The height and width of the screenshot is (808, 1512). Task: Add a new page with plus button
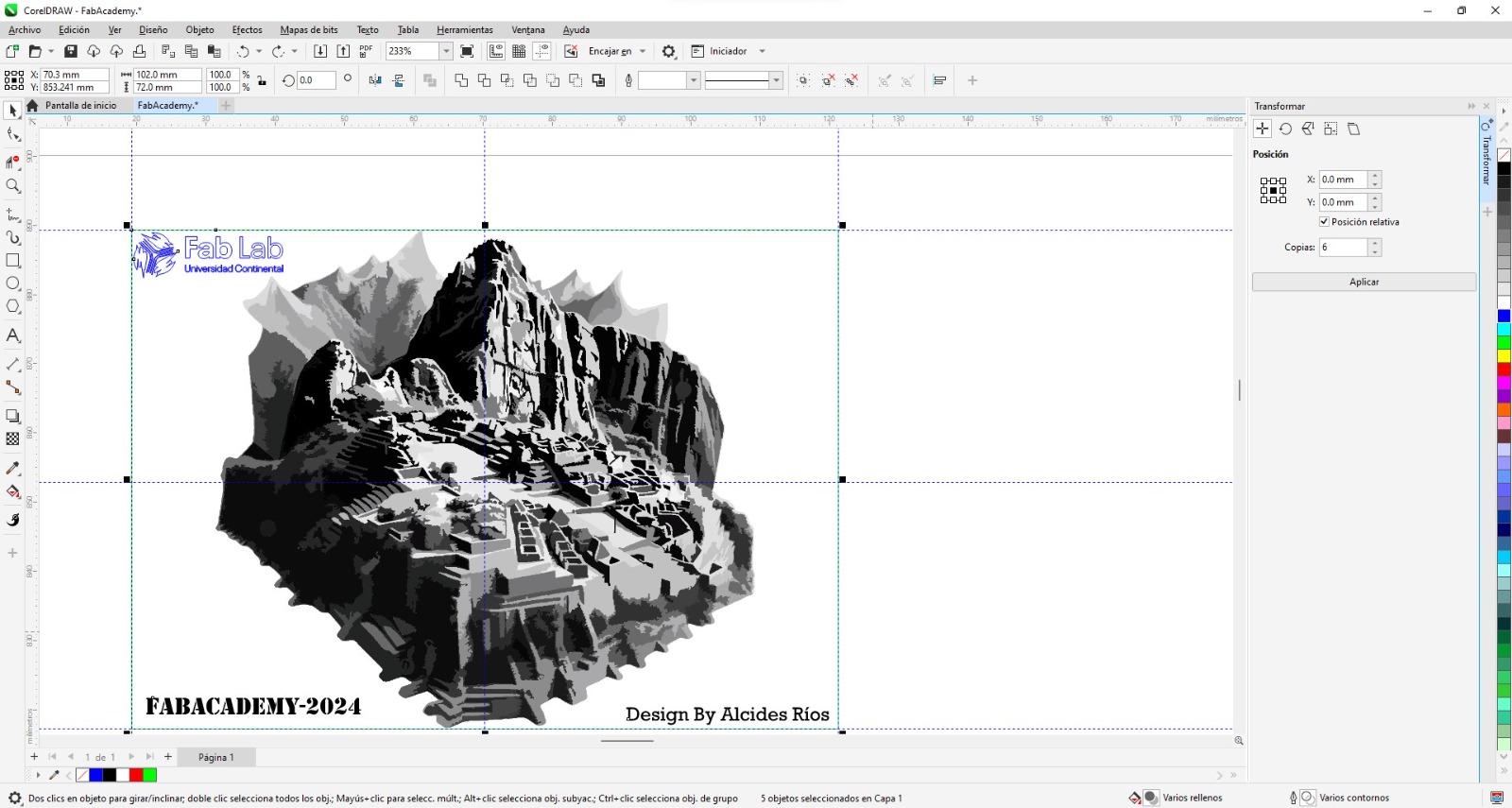168,757
